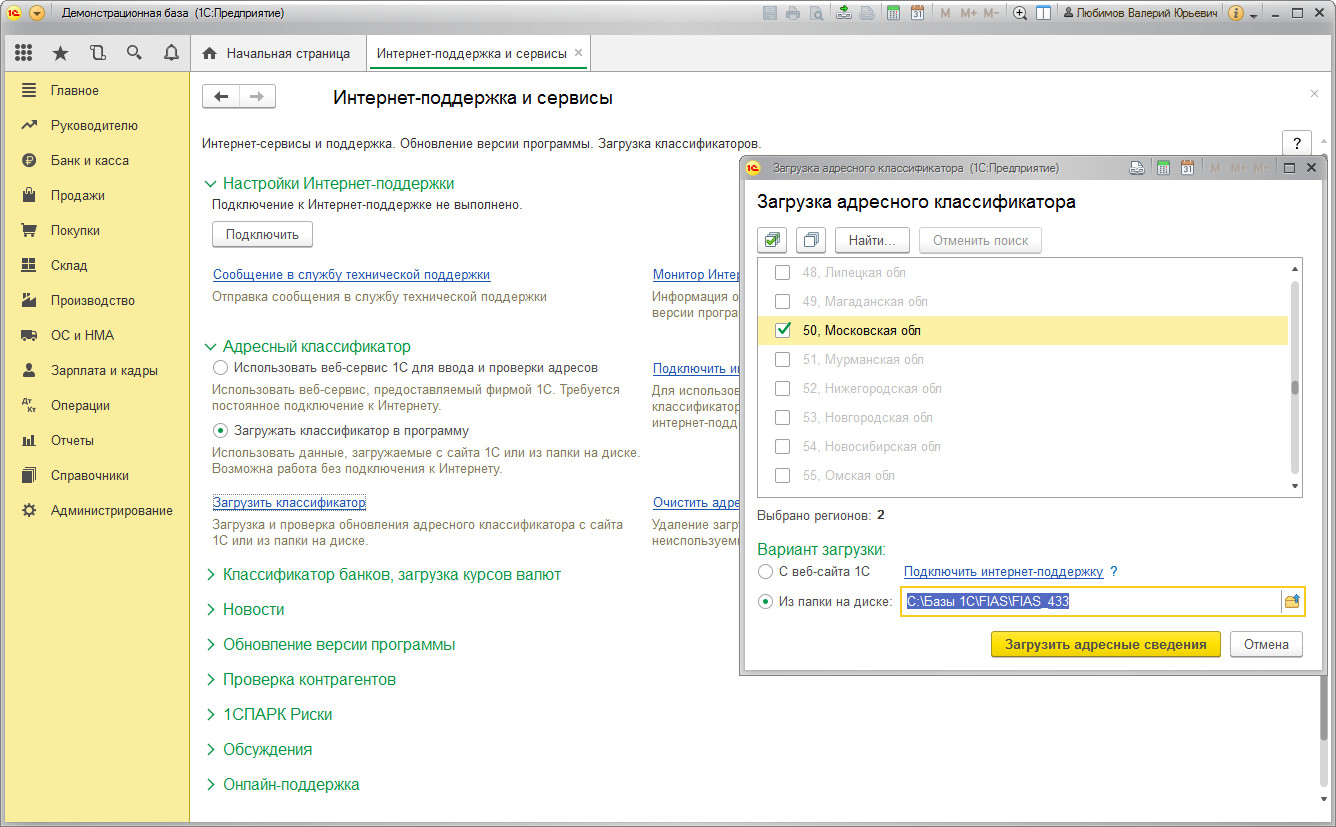Image resolution: width=1336 pixels, height=827 pixels.
Task: Toggle checkbox for 55, Омская обл
Action: (x=783, y=475)
